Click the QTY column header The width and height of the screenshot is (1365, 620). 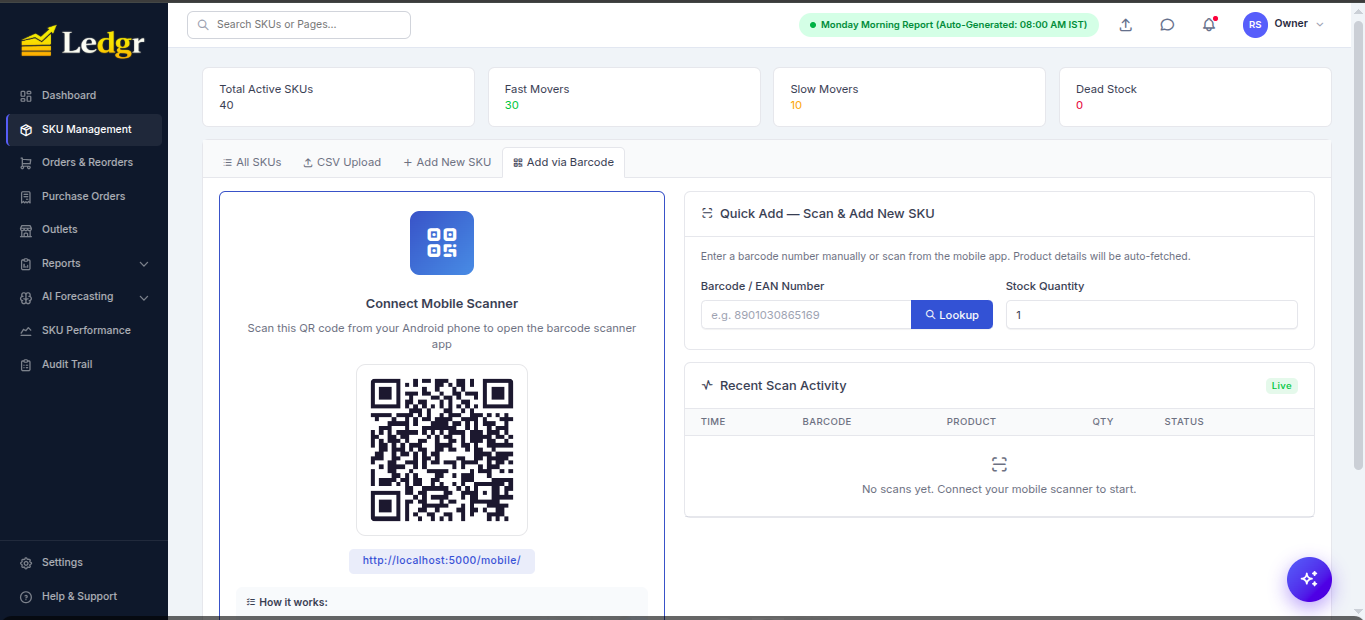pyautogui.click(x=1103, y=422)
